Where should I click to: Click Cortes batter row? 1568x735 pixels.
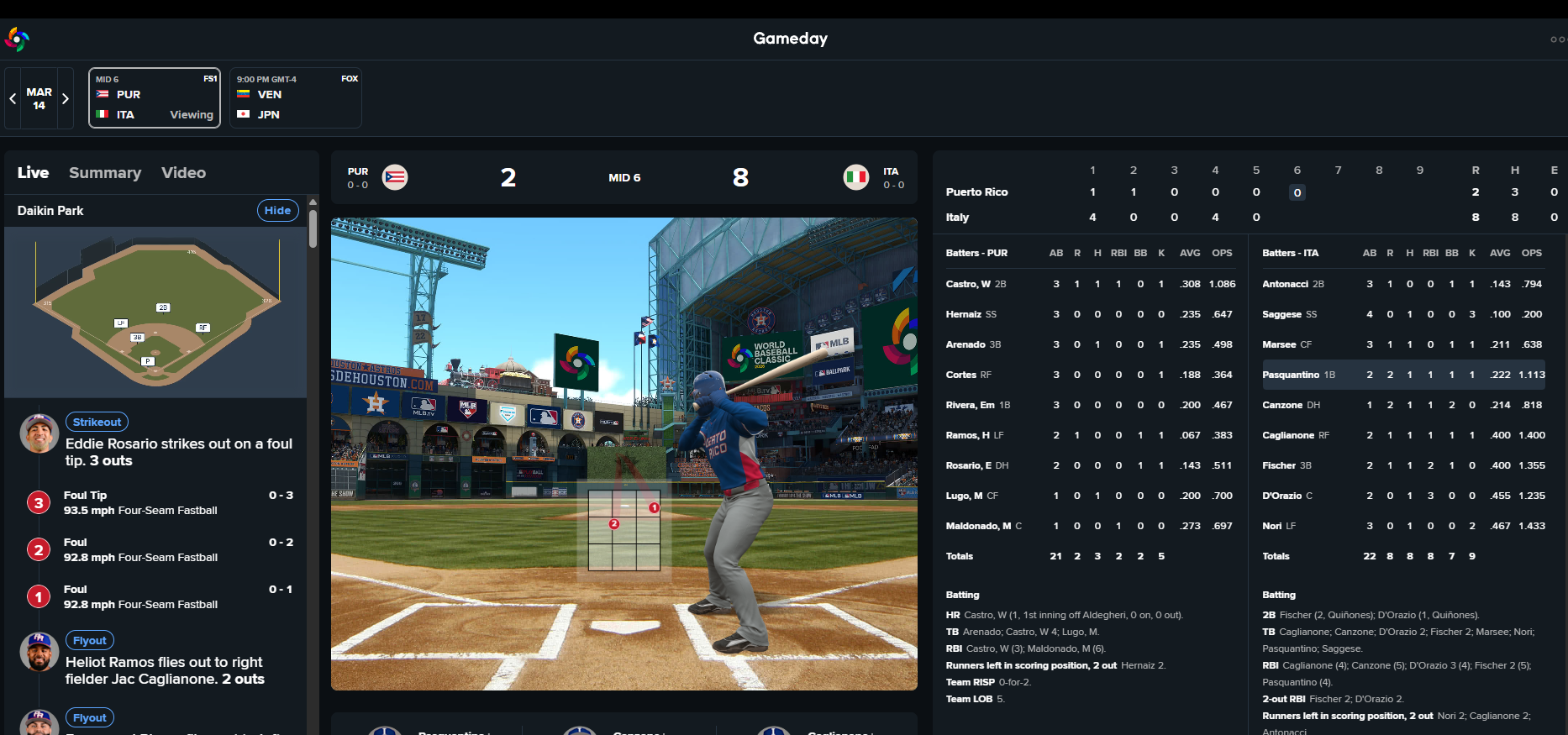pyautogui.click(x=1091, y=375)
